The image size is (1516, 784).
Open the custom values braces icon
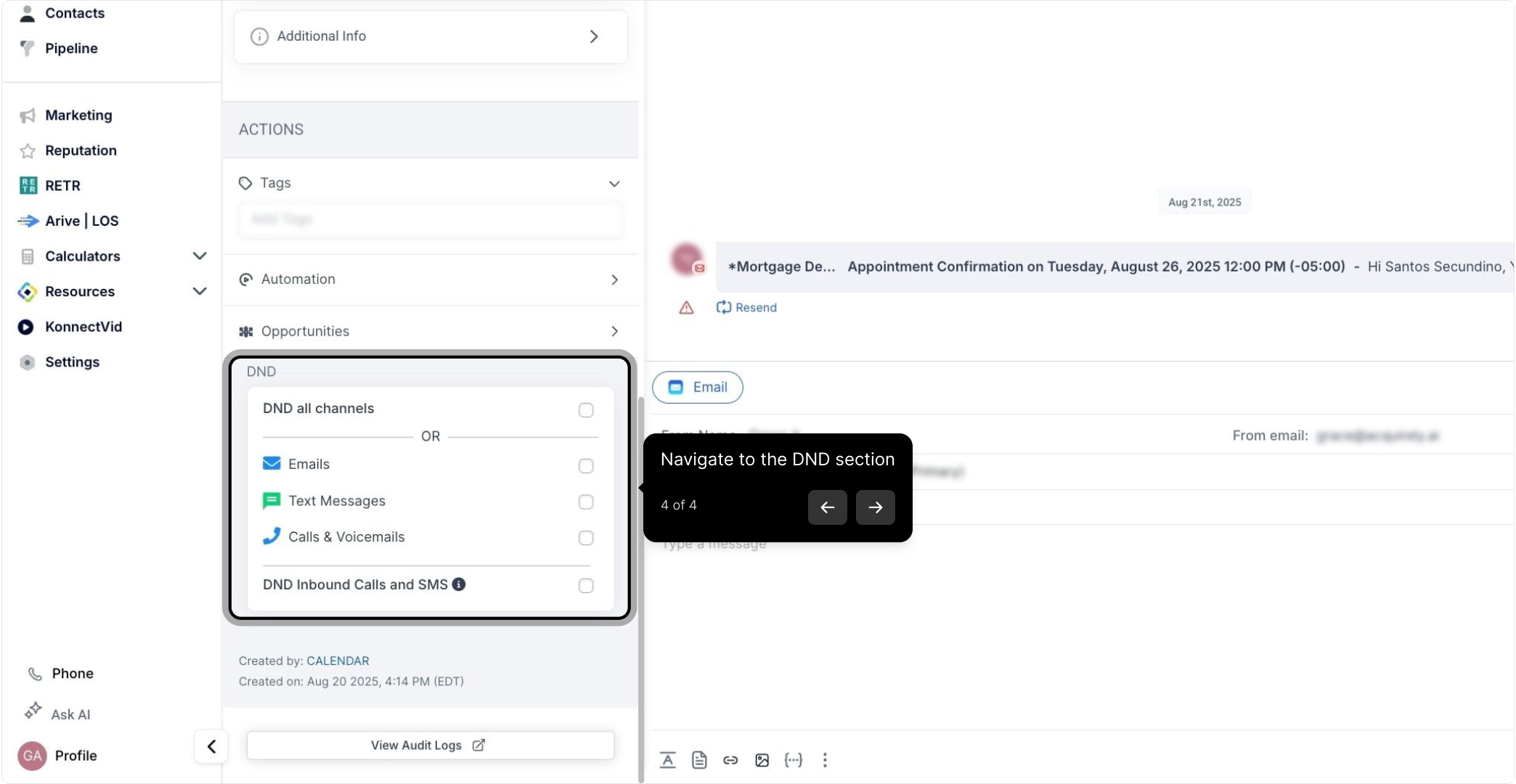click(794, 760)
